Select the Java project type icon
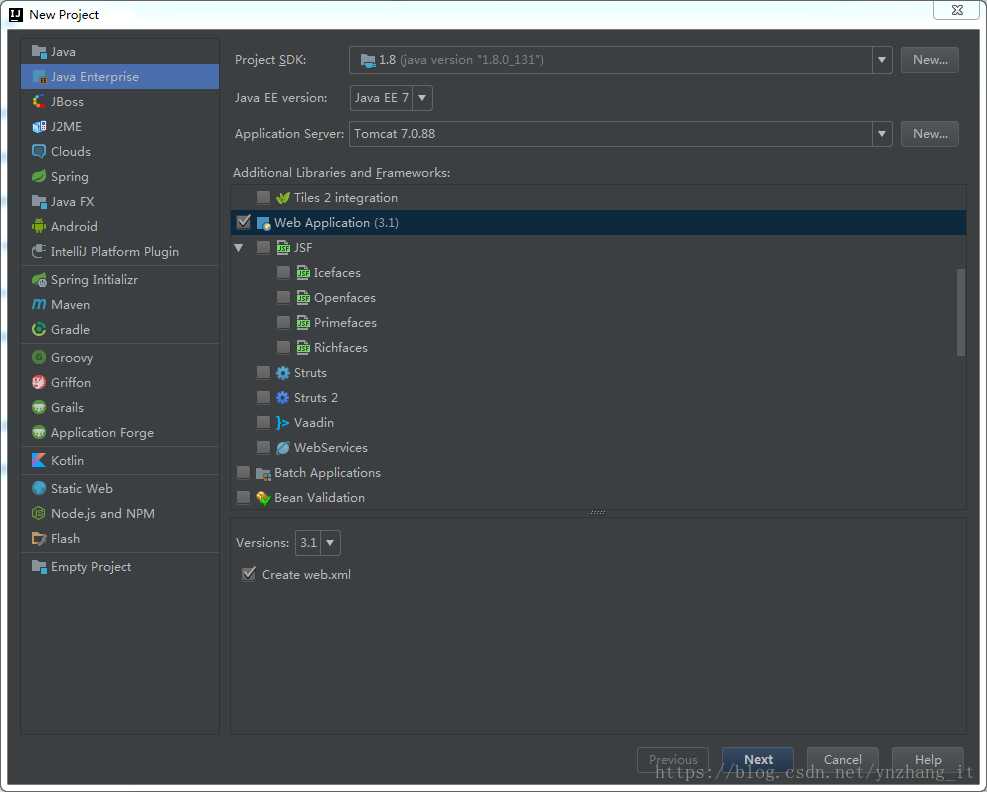987x792 pixels. pyautogui.click(x=39, y=52)
